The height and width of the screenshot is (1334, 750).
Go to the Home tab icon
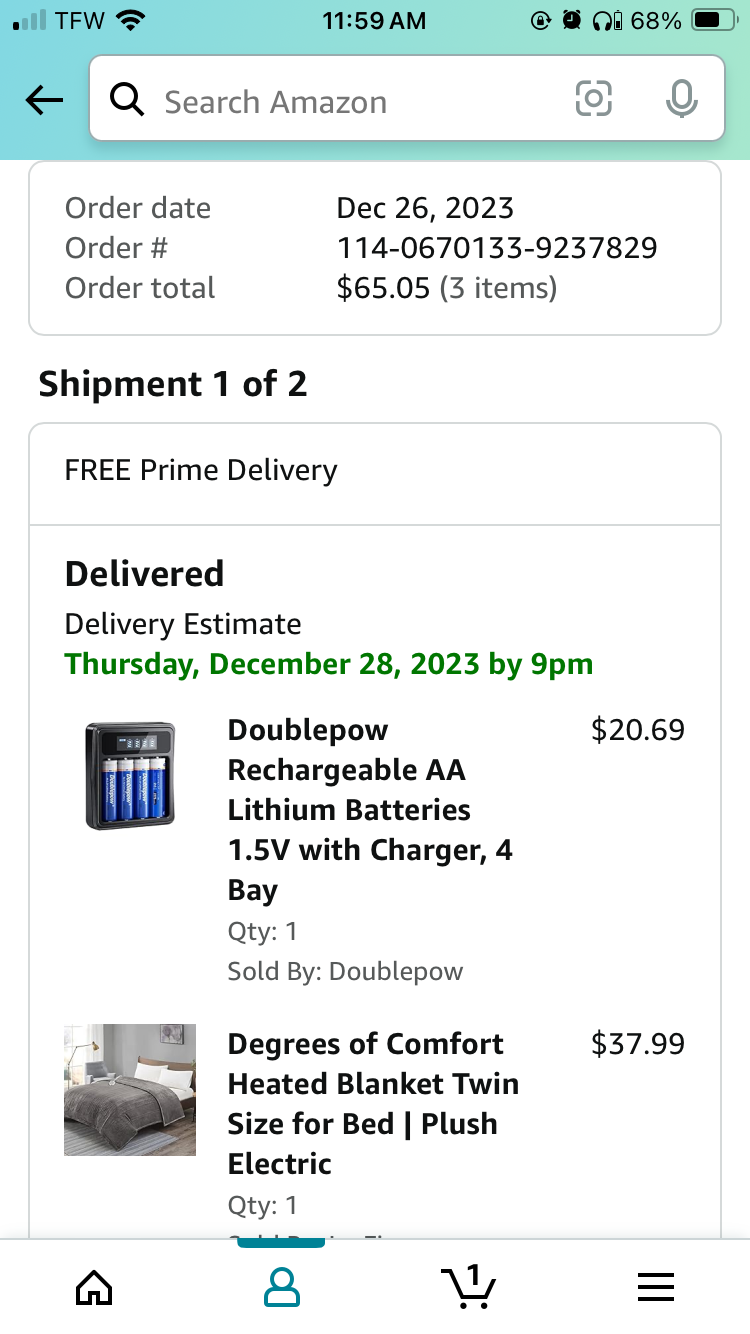coord(94,1287)
